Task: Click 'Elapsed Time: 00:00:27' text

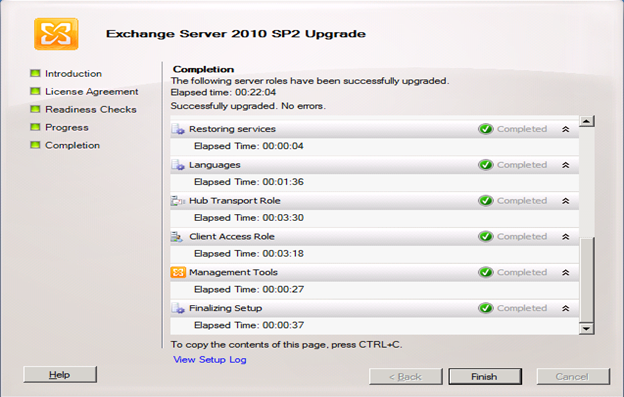Action: click(x=249, y=289)
